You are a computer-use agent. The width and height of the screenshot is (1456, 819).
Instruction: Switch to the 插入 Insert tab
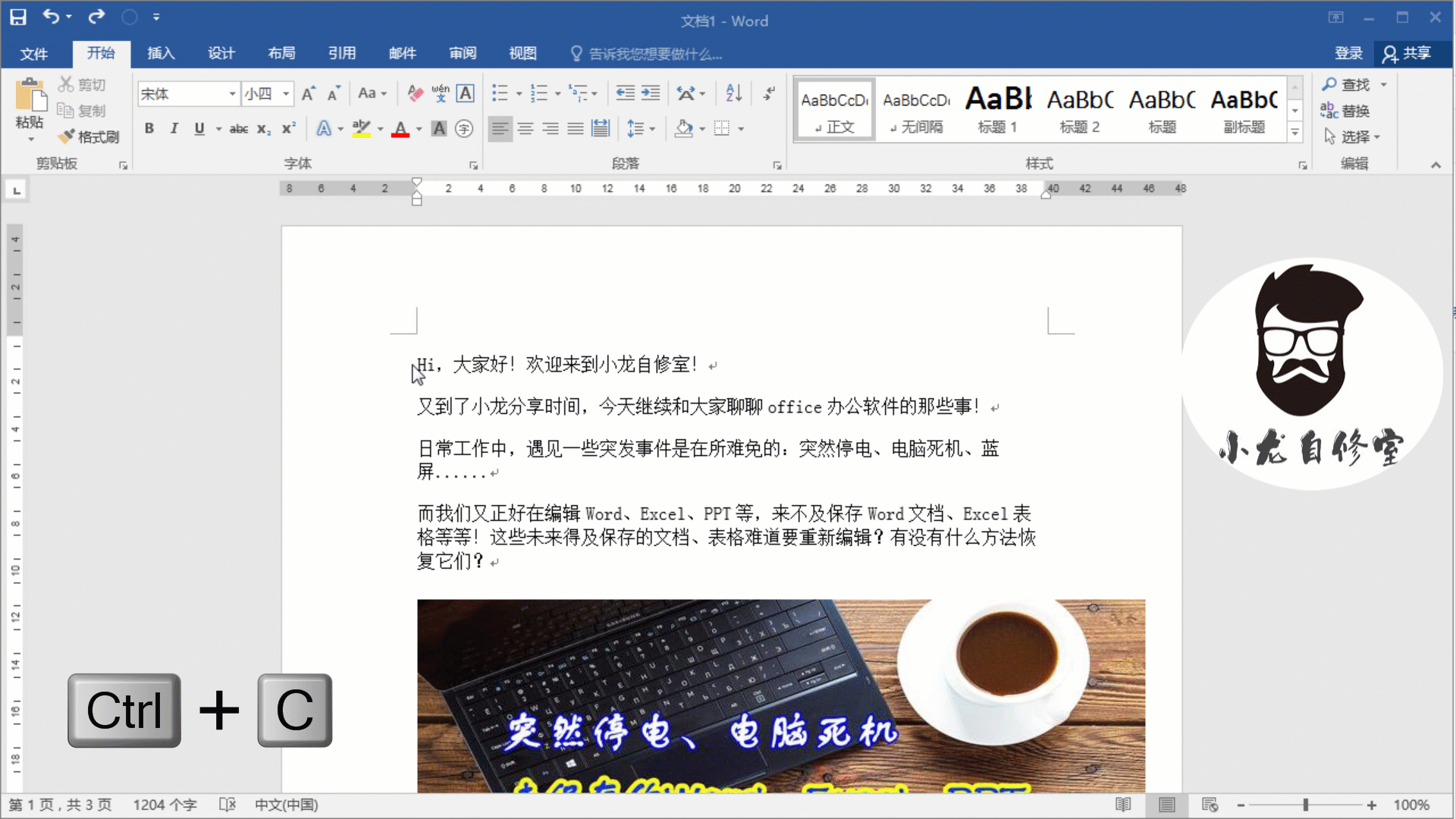(x=161, y=53)
